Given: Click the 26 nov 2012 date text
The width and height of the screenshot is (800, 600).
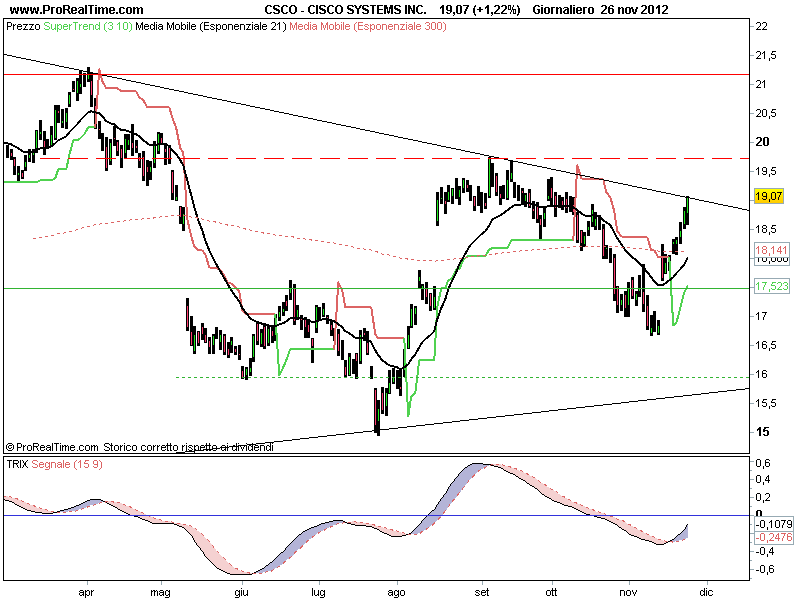Looking at the screenshot, I should (634, 9).
